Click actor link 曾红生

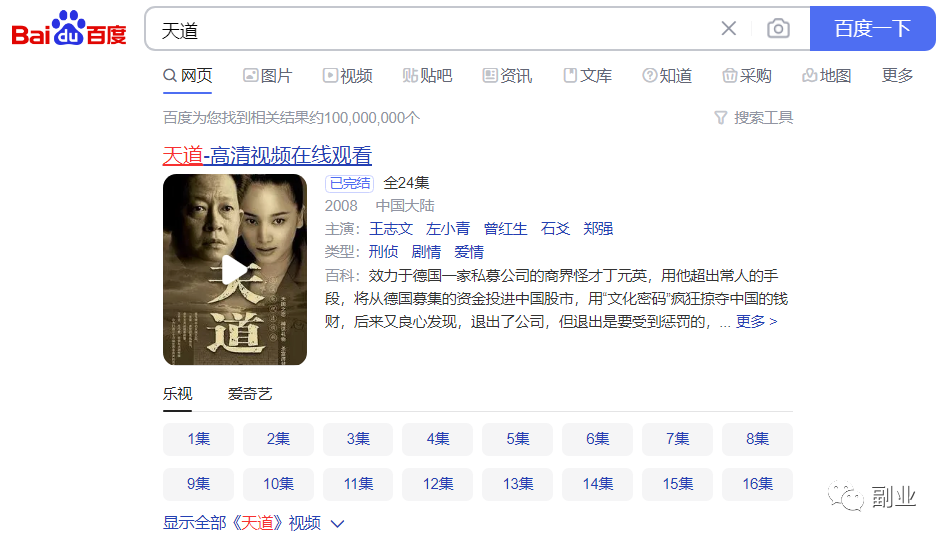[x=505, y=229]
